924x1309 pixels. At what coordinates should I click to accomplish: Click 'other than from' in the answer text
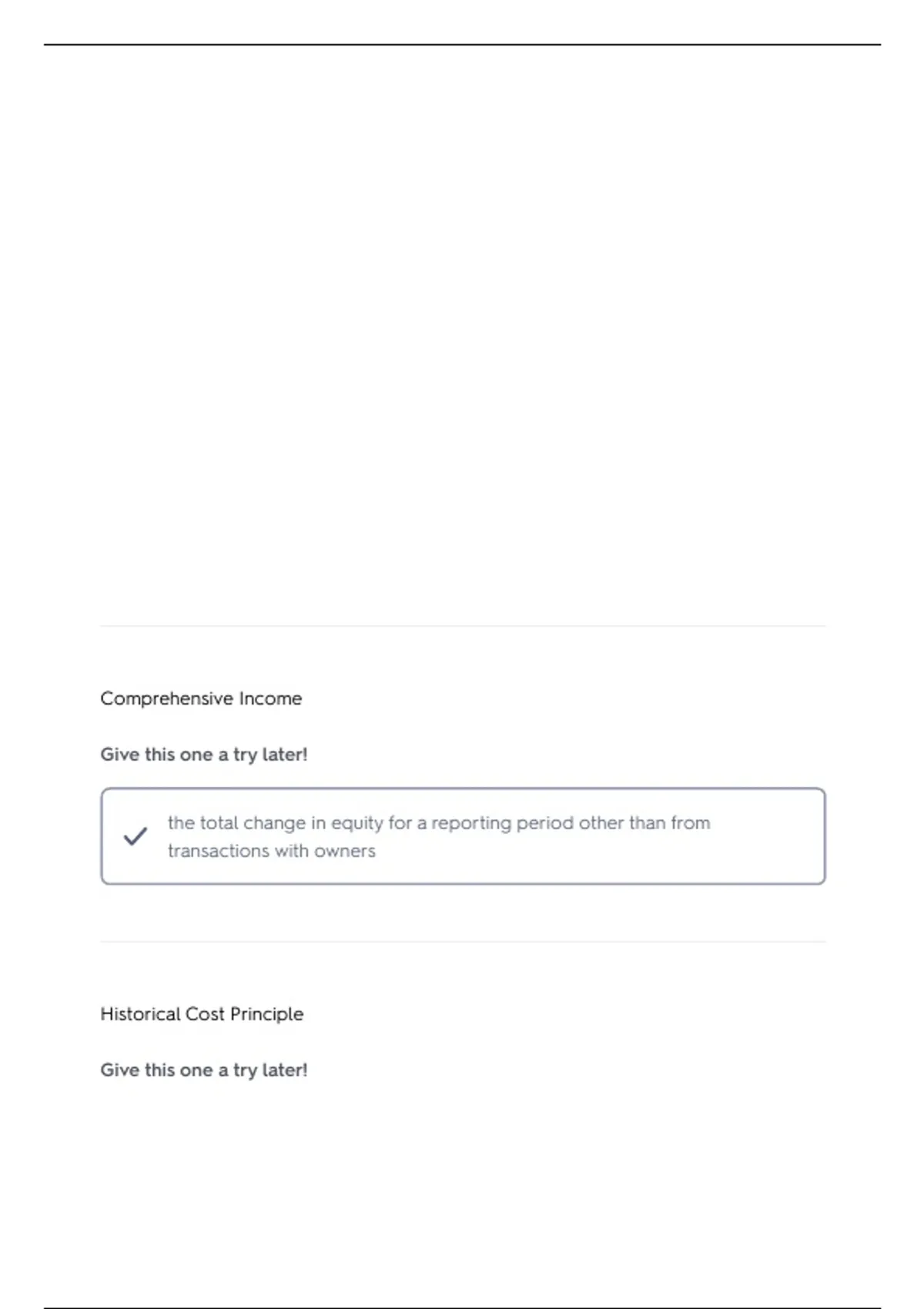point(644,823)
